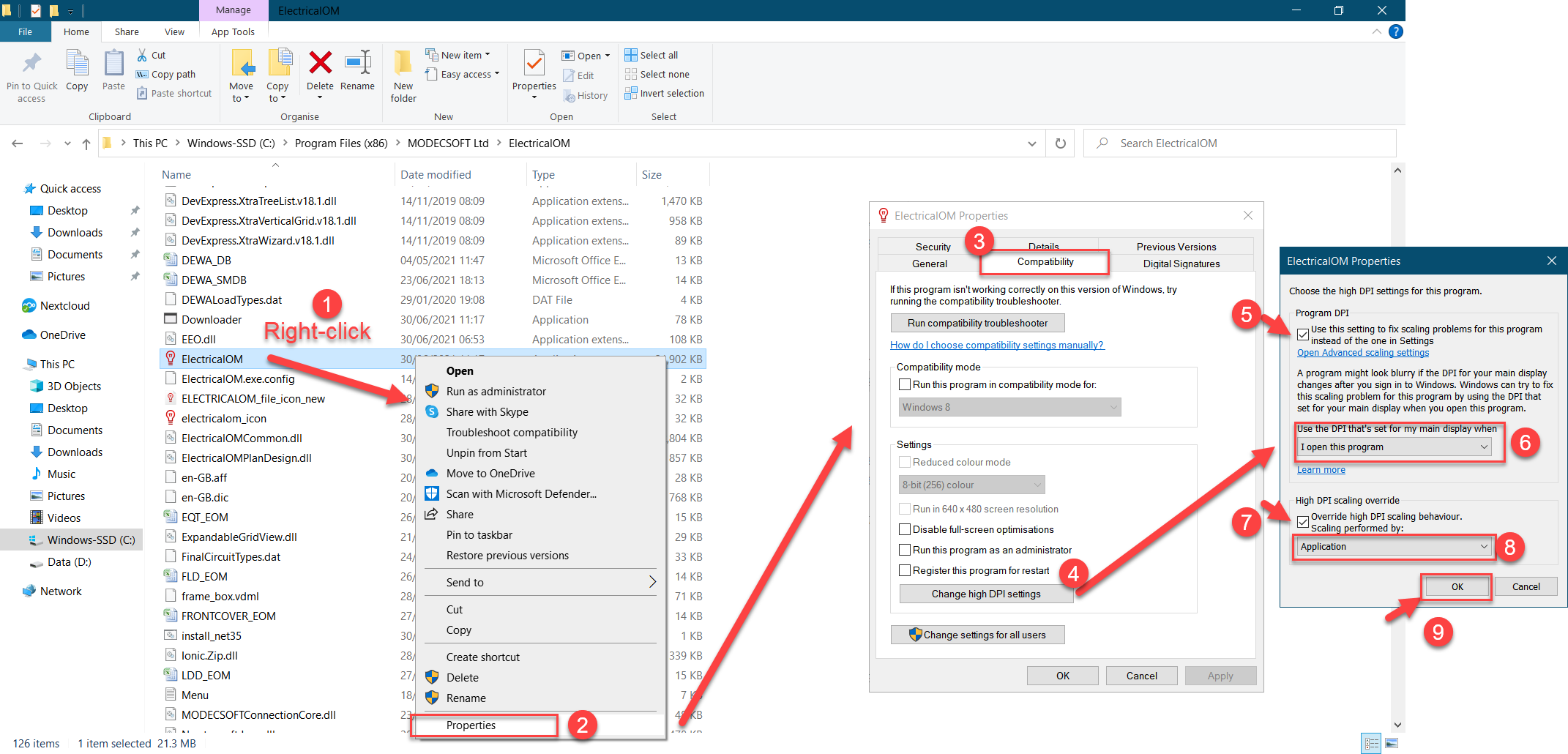Click OK in the high DPI dialog
Image resolution: width=1568 pixels, height=754 pixels.
coord(1457,586)
